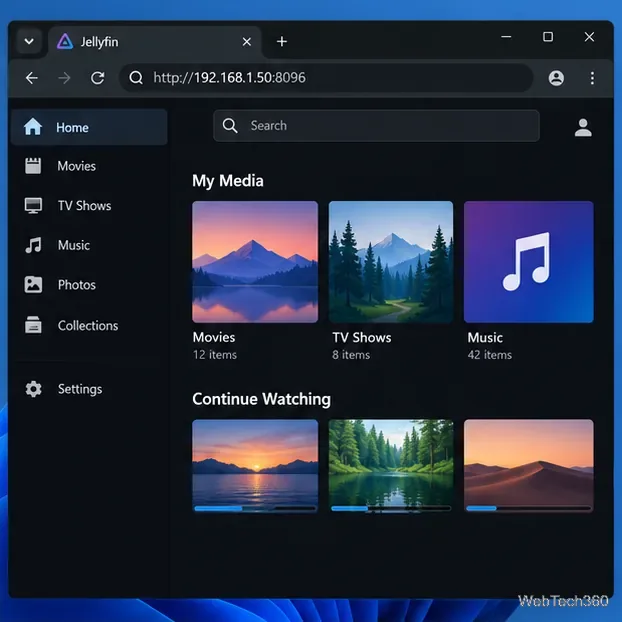Click the Settings gear icon
This screenshot has width=622, height=622.
click(x=33, y=389)
